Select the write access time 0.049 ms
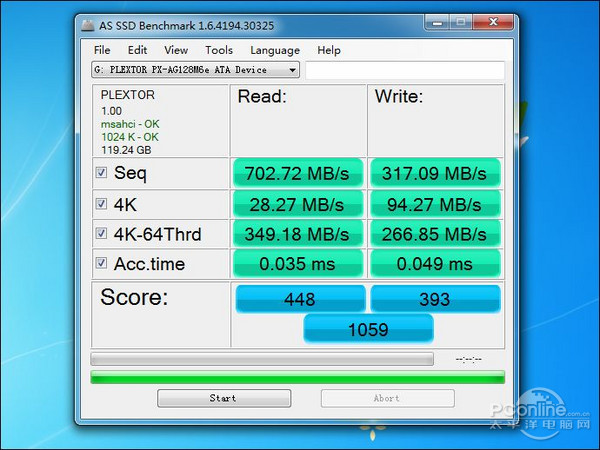Viewport: 600px width, 450px height. pos(435,264)
